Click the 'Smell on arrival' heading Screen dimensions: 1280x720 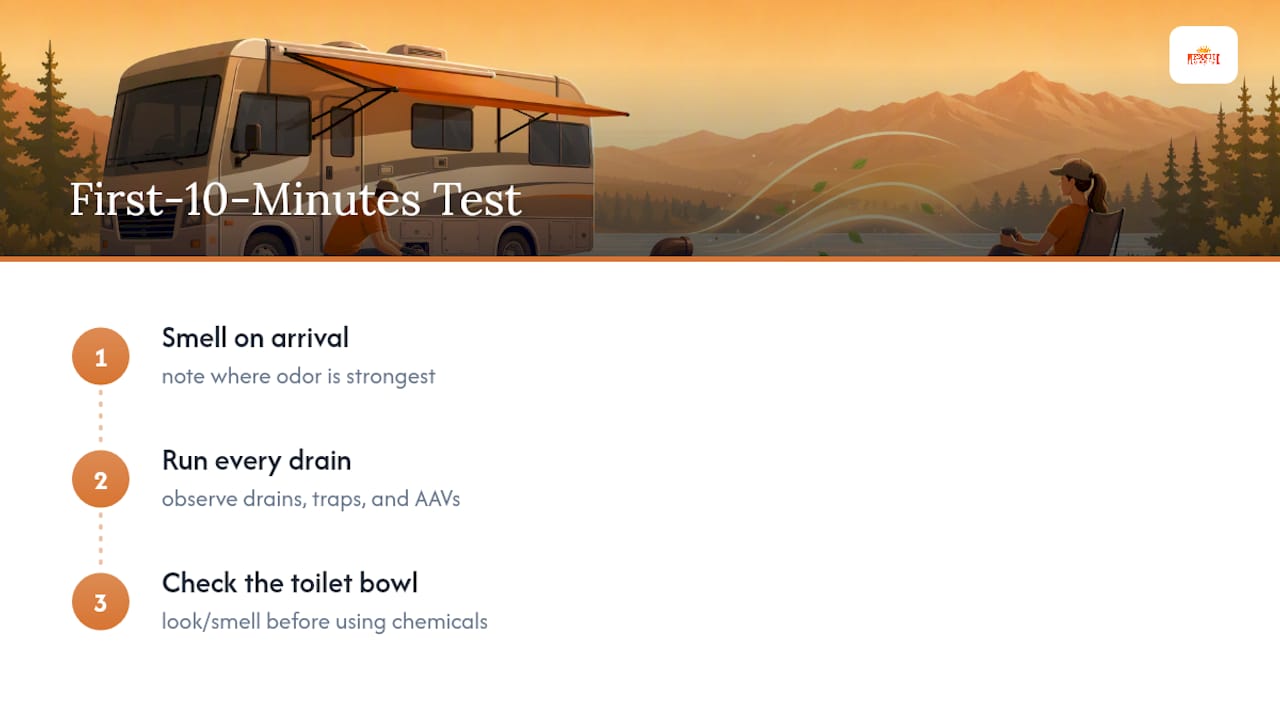(x=255, y=338)
